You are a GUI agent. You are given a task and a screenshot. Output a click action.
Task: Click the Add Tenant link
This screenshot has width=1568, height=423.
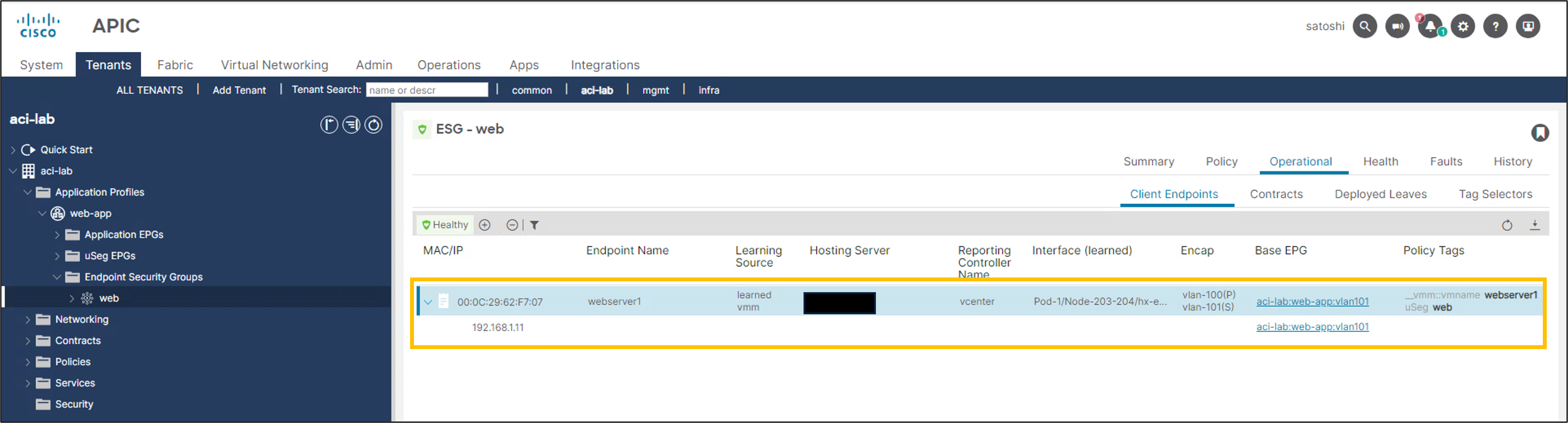coord(239,90)
